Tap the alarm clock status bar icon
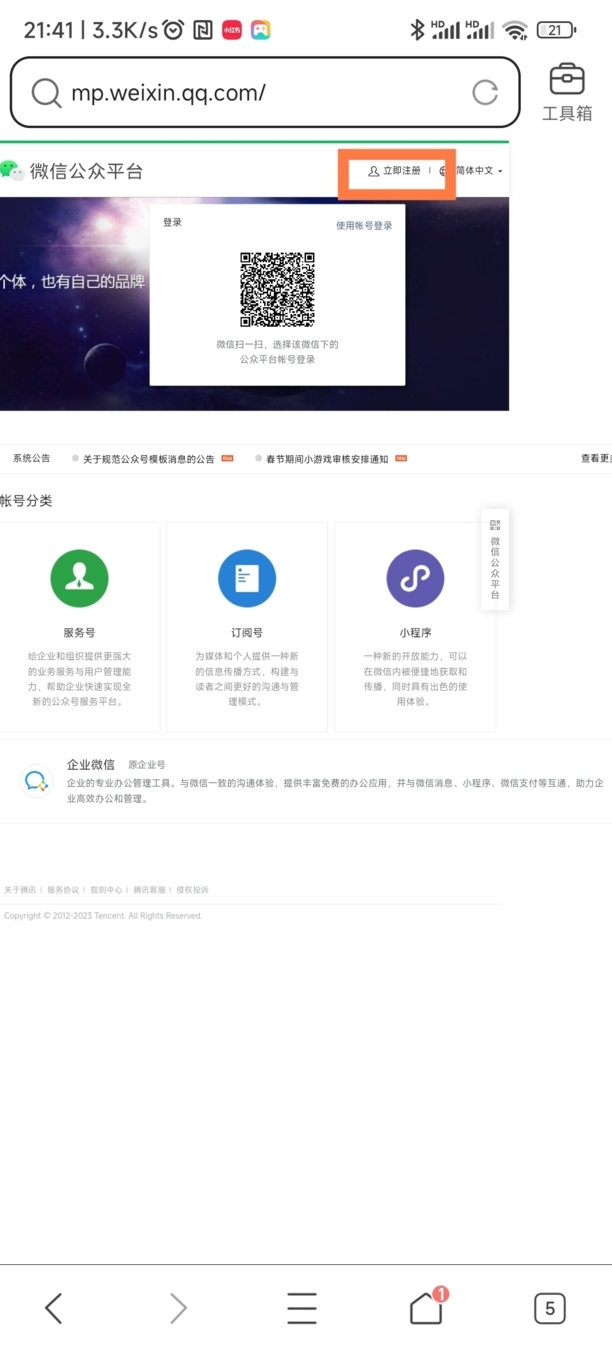The height and width of the screenshot is (1350, 612). tap(173, 30)
